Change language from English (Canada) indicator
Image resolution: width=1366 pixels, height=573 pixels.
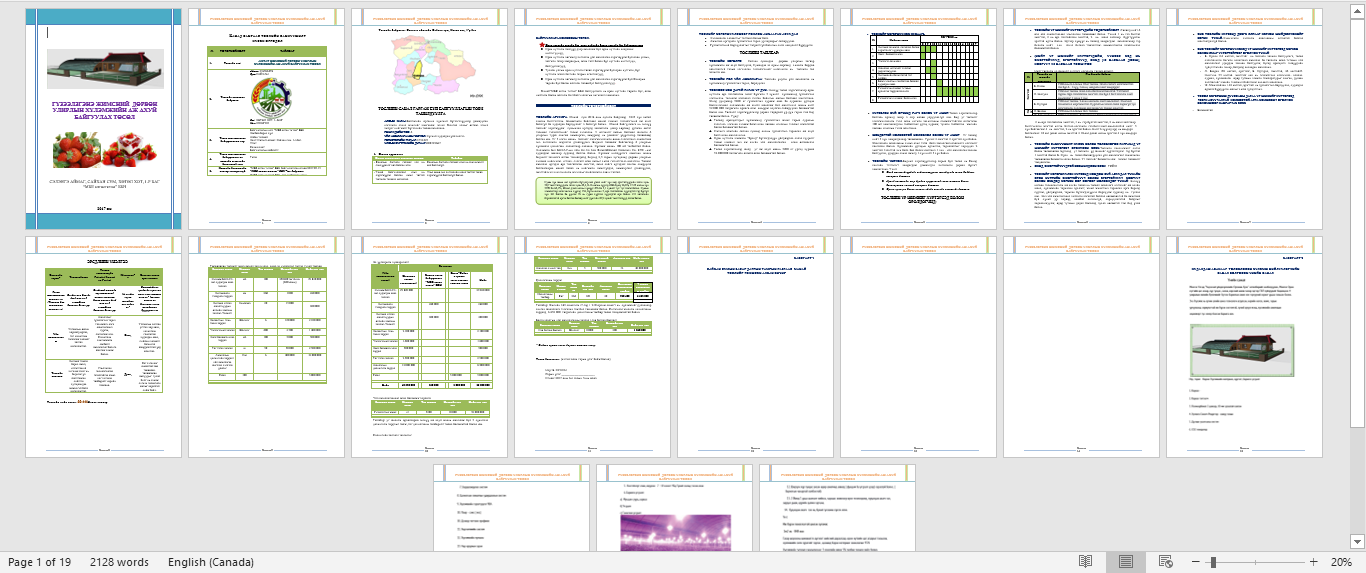coord(211,562)
